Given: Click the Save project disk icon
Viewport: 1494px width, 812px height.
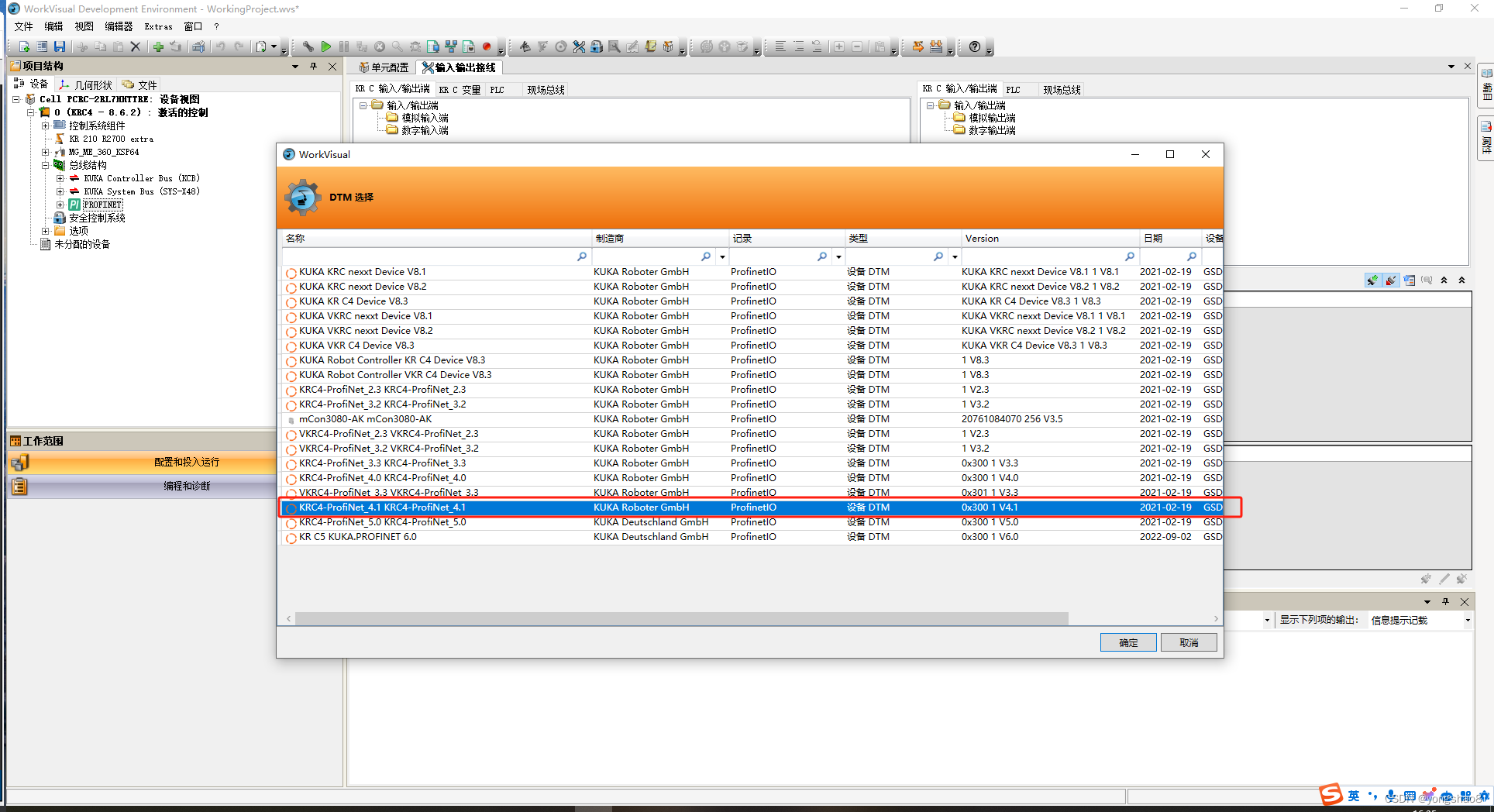Looking at the screenshot, I should [x=60, y=47].
